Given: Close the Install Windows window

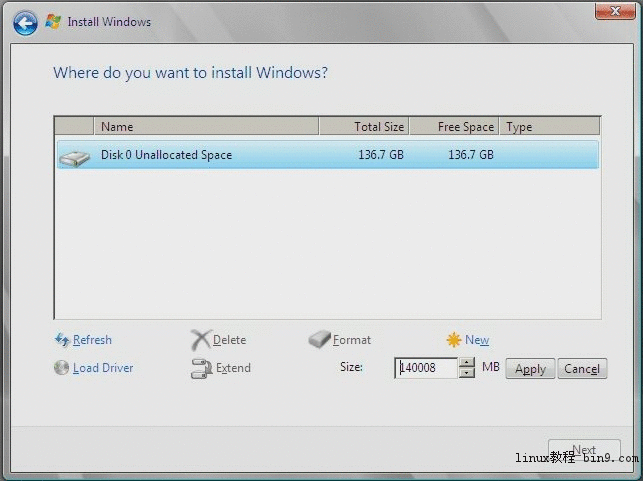Looking at the screenshot, I should [x=615, y=11].
